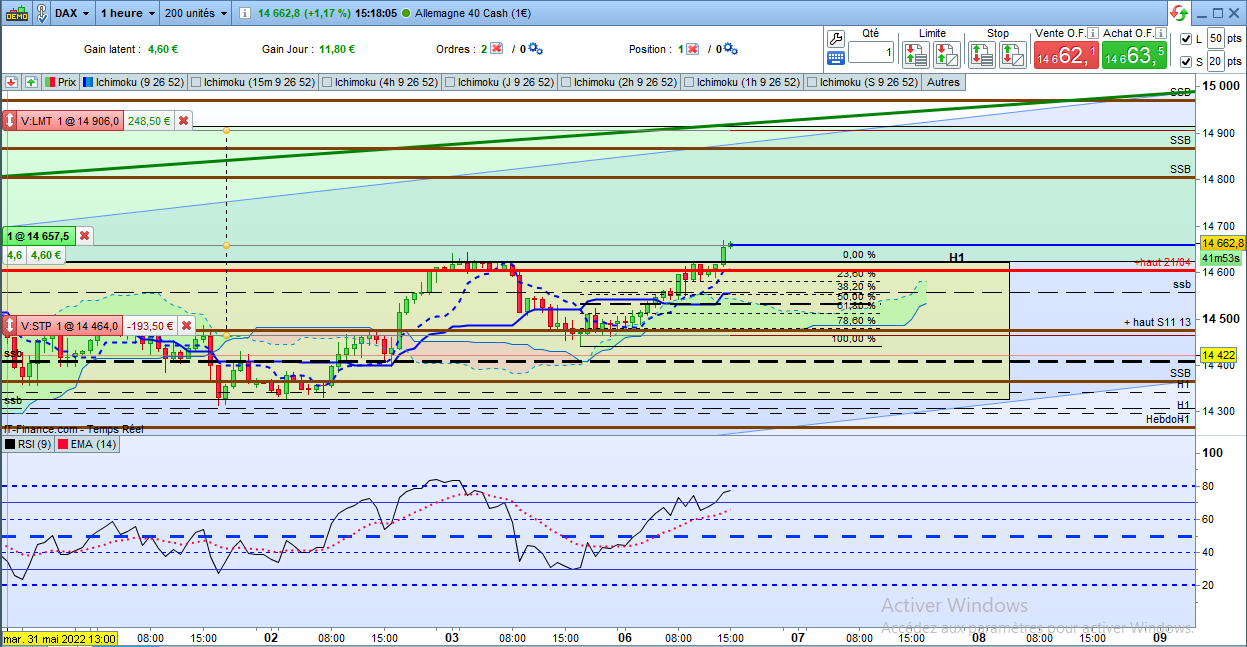Click the Gain latent value 4,60 €
Screen dimensions: 1247x647
click(x=162, y=49)
